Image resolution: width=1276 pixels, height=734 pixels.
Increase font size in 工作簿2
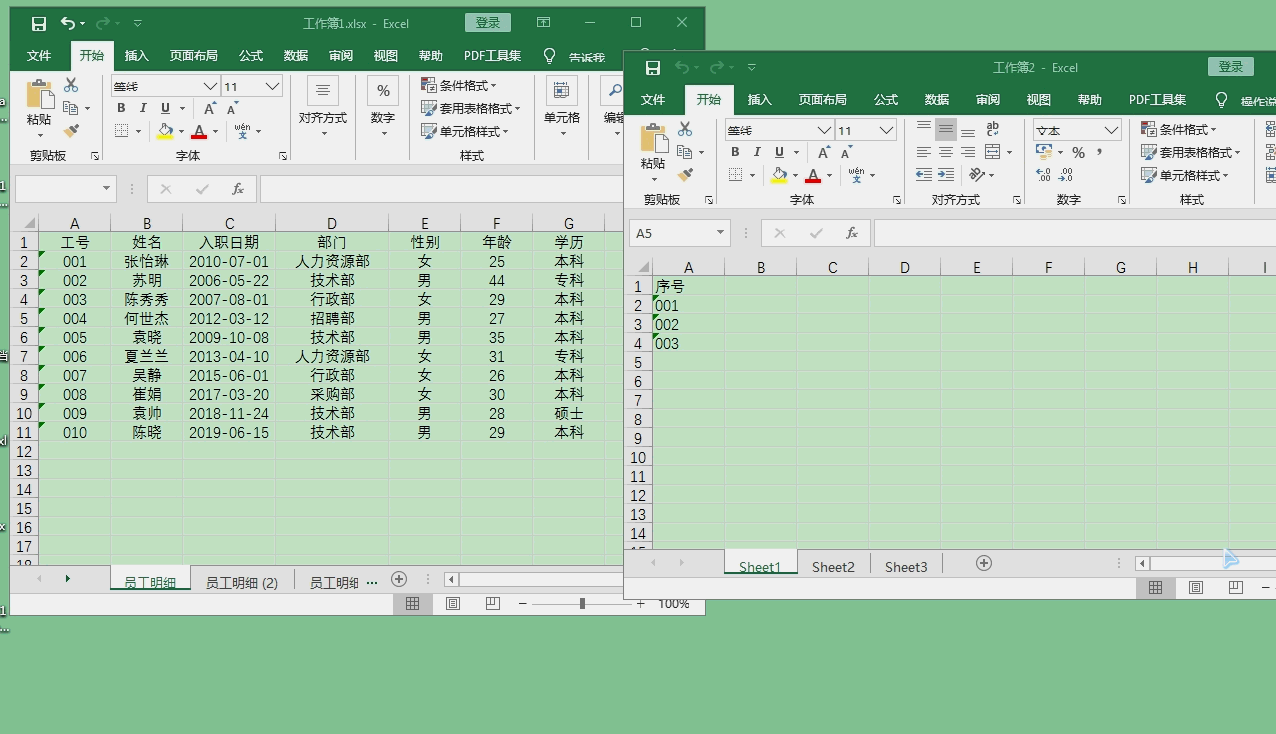(x=823, y=153)
